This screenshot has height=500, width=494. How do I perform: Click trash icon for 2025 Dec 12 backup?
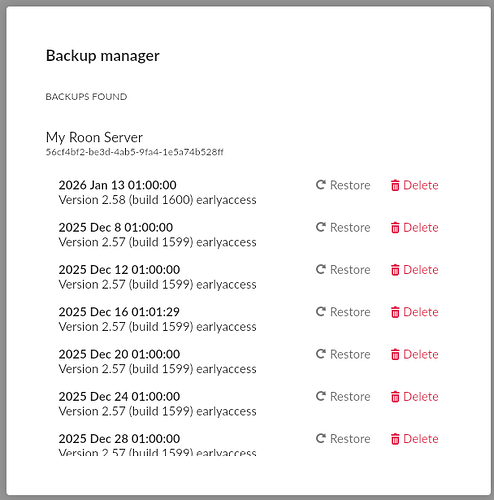395,270
